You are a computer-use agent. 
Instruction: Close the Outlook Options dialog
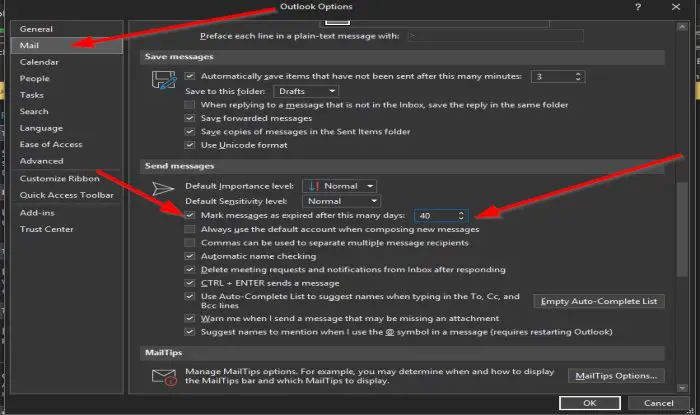pos(676,7)
